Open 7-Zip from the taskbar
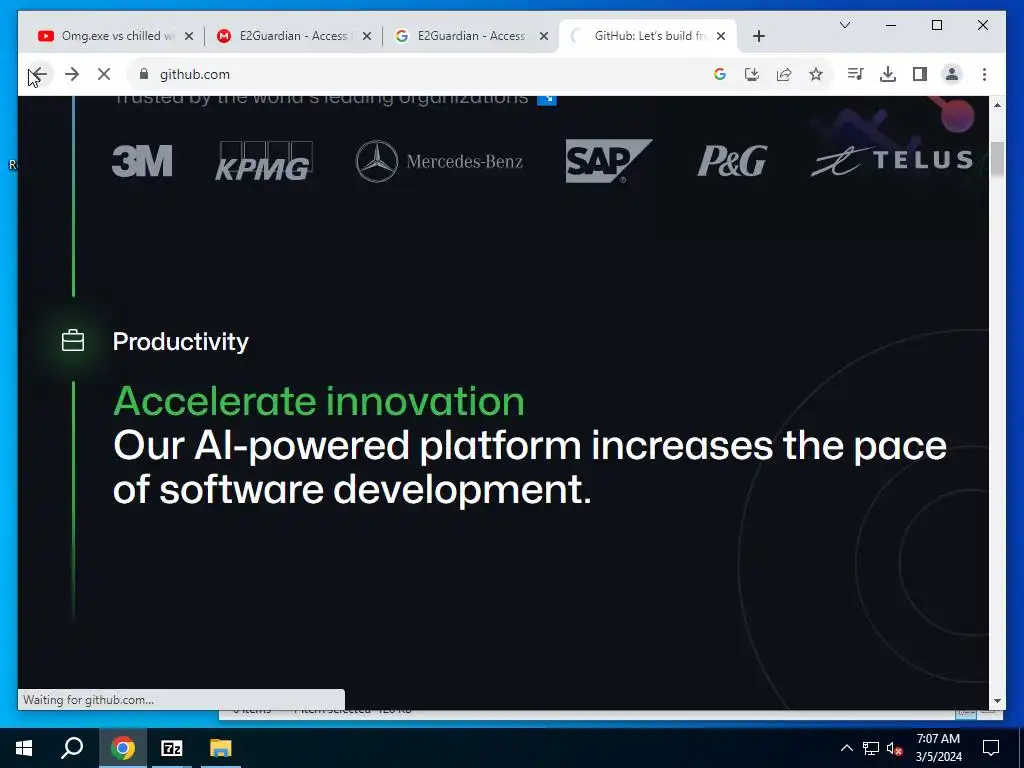 pyautogui.click(x=172, y=748)
